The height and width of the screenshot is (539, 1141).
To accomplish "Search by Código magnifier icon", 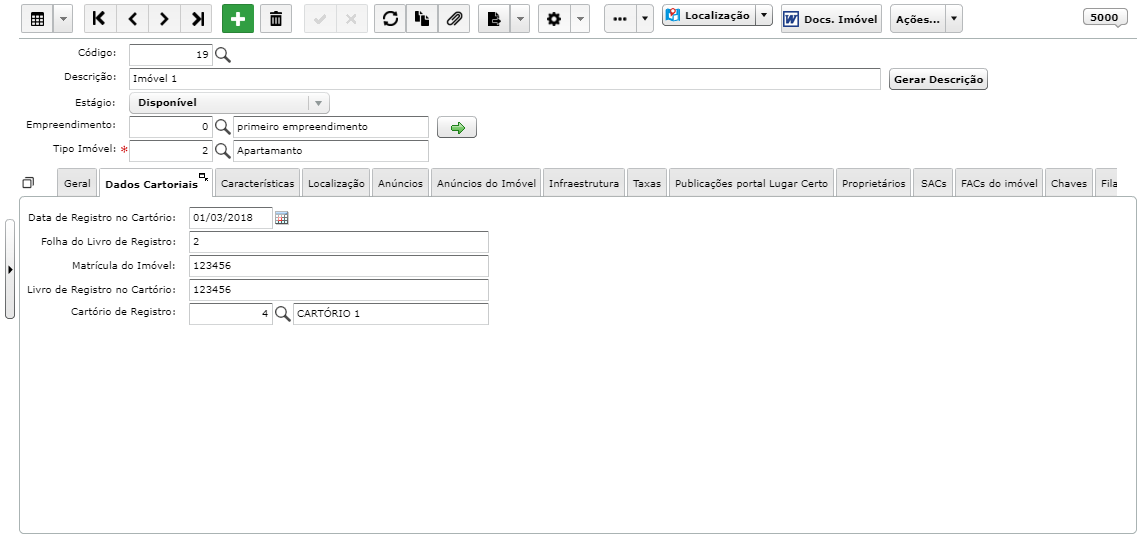I will (x=223, y=55).
